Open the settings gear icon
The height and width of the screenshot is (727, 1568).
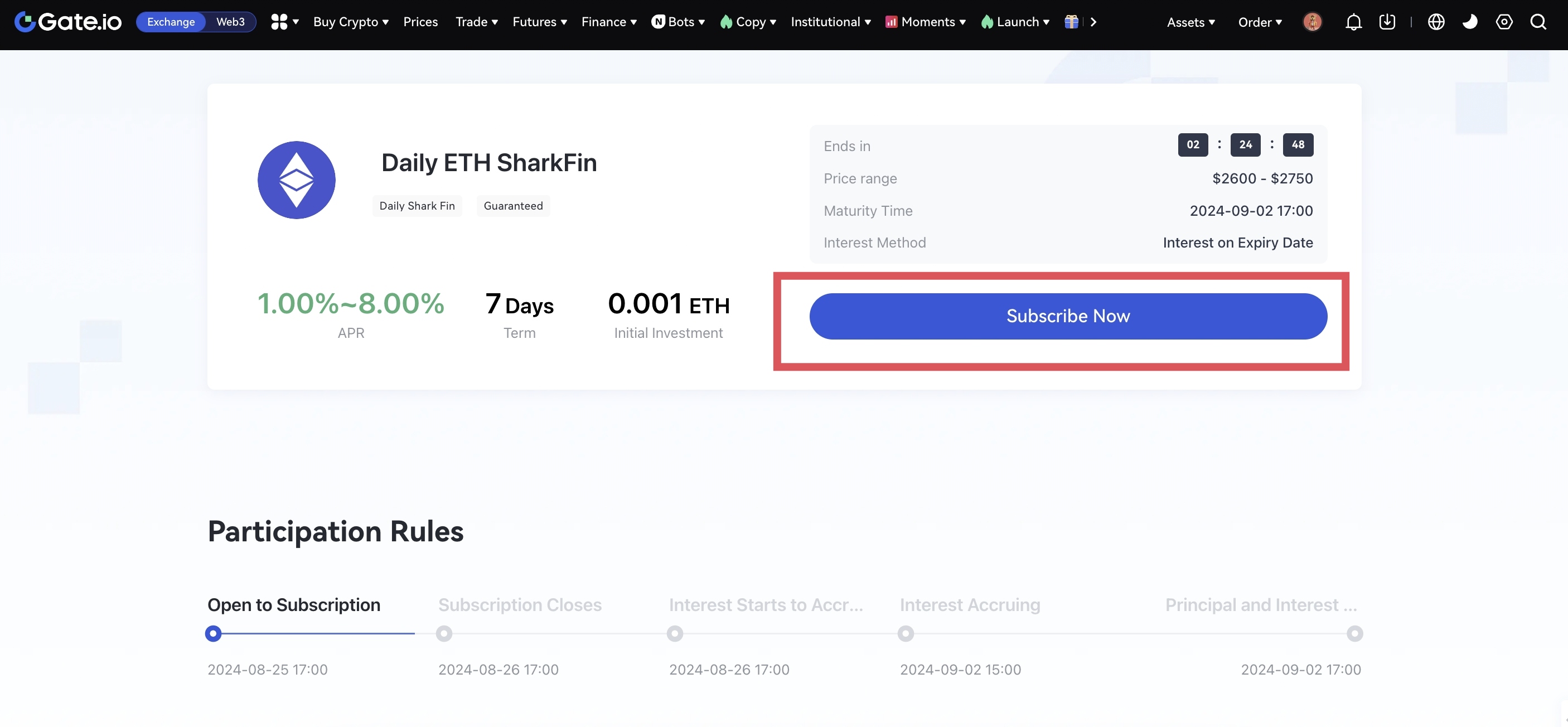1504,22
